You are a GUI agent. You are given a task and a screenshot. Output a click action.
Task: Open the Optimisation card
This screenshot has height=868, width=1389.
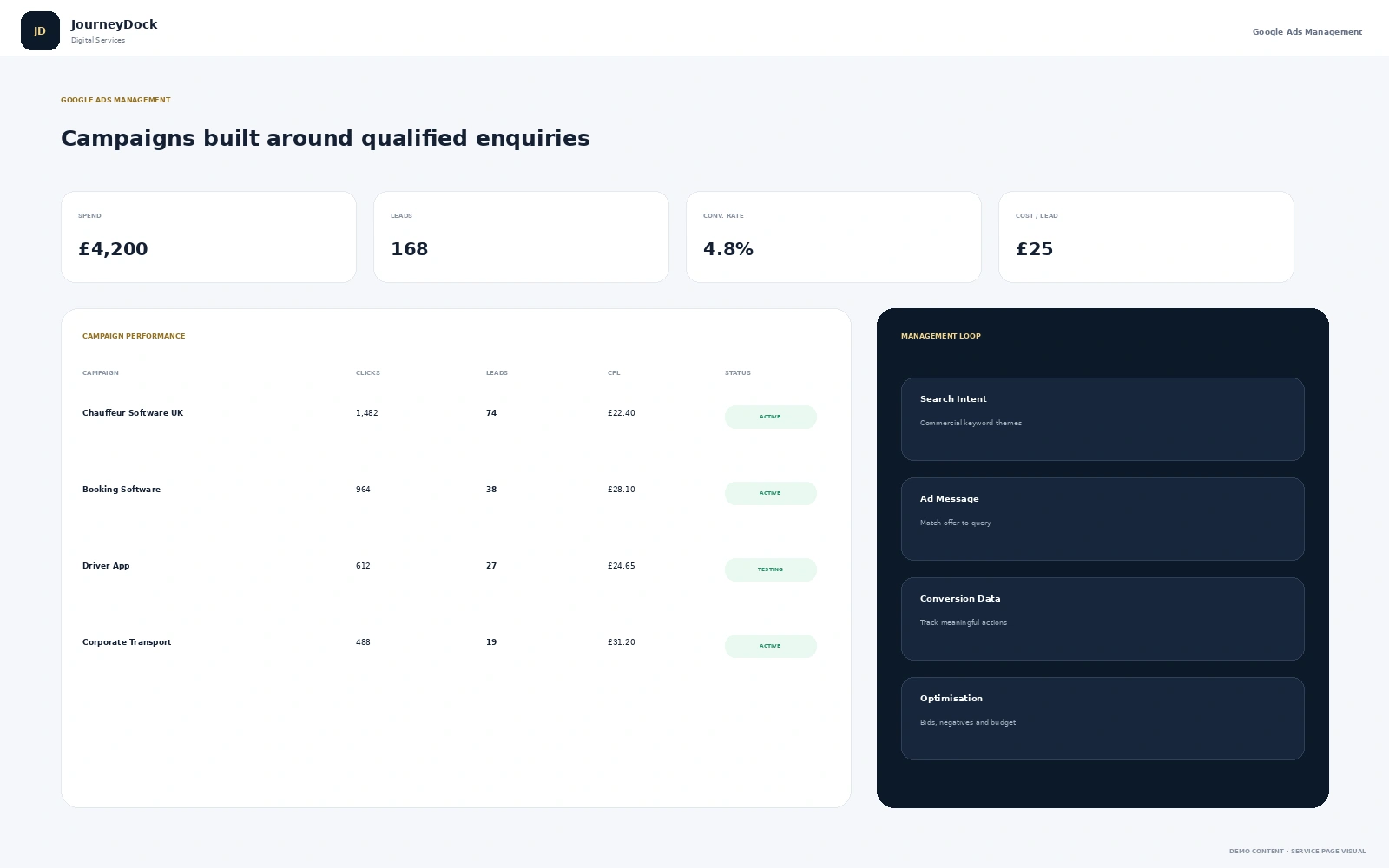(1103, 719)
